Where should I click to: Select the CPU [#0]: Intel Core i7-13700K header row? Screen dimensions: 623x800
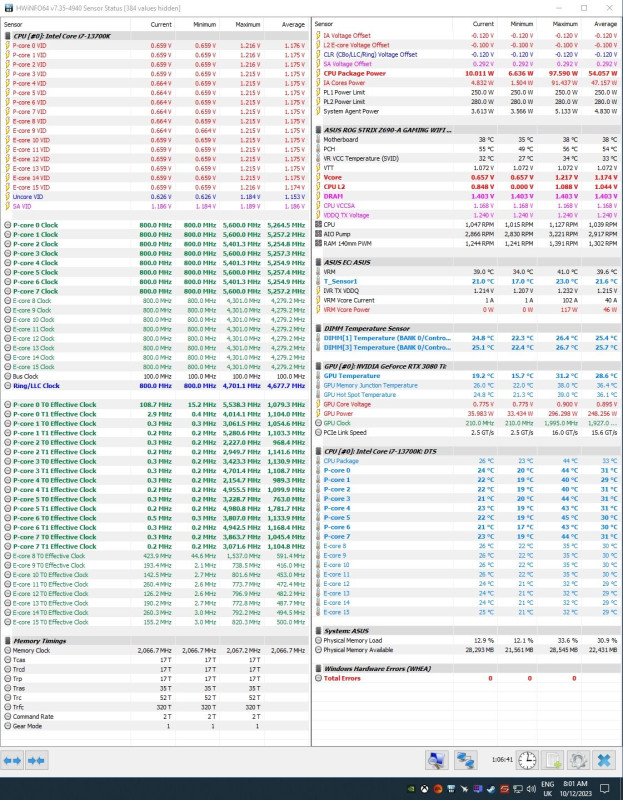pyautogui.click(x=155, y=36)
